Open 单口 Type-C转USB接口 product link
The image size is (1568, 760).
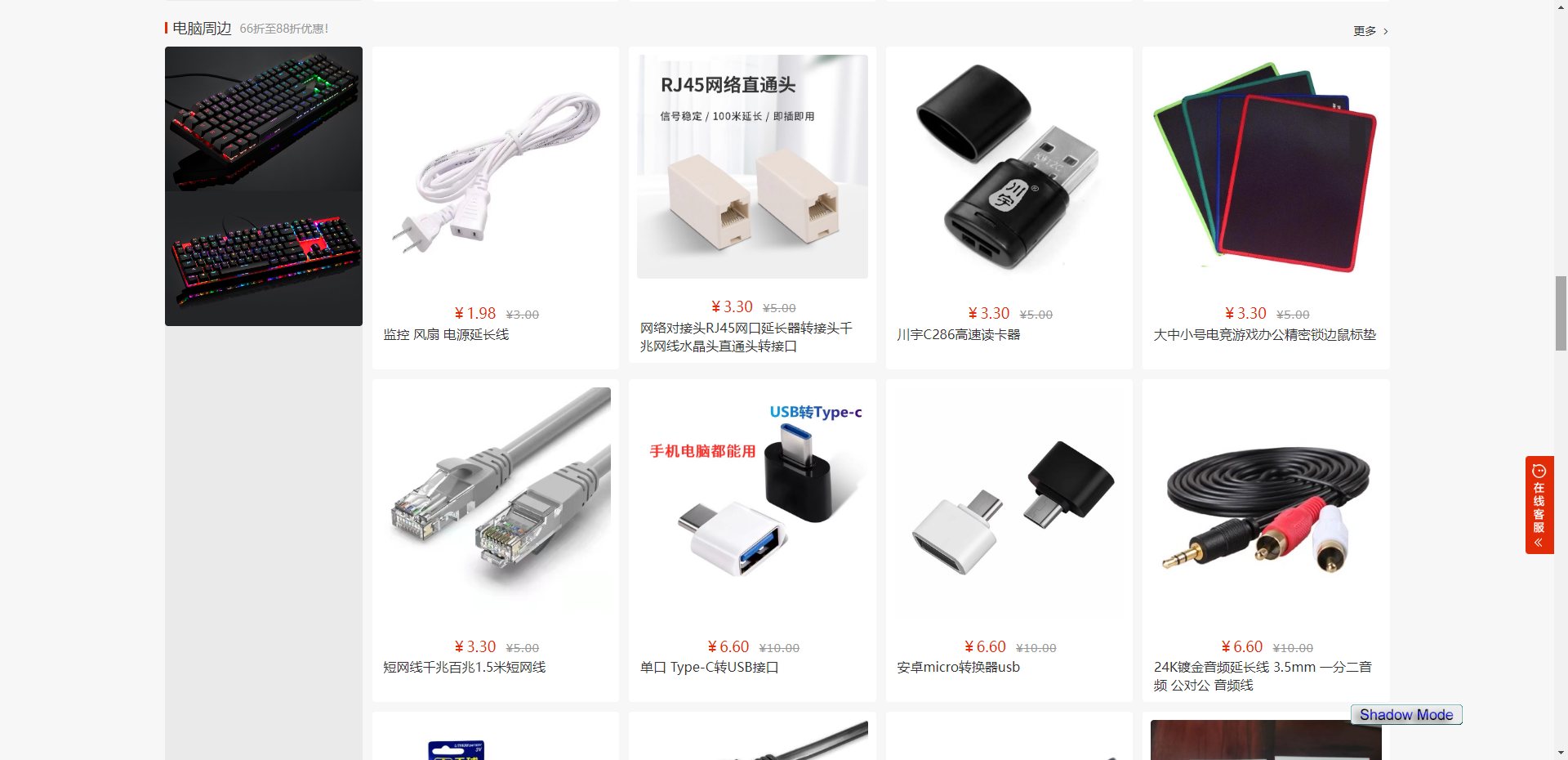[710, 668]
